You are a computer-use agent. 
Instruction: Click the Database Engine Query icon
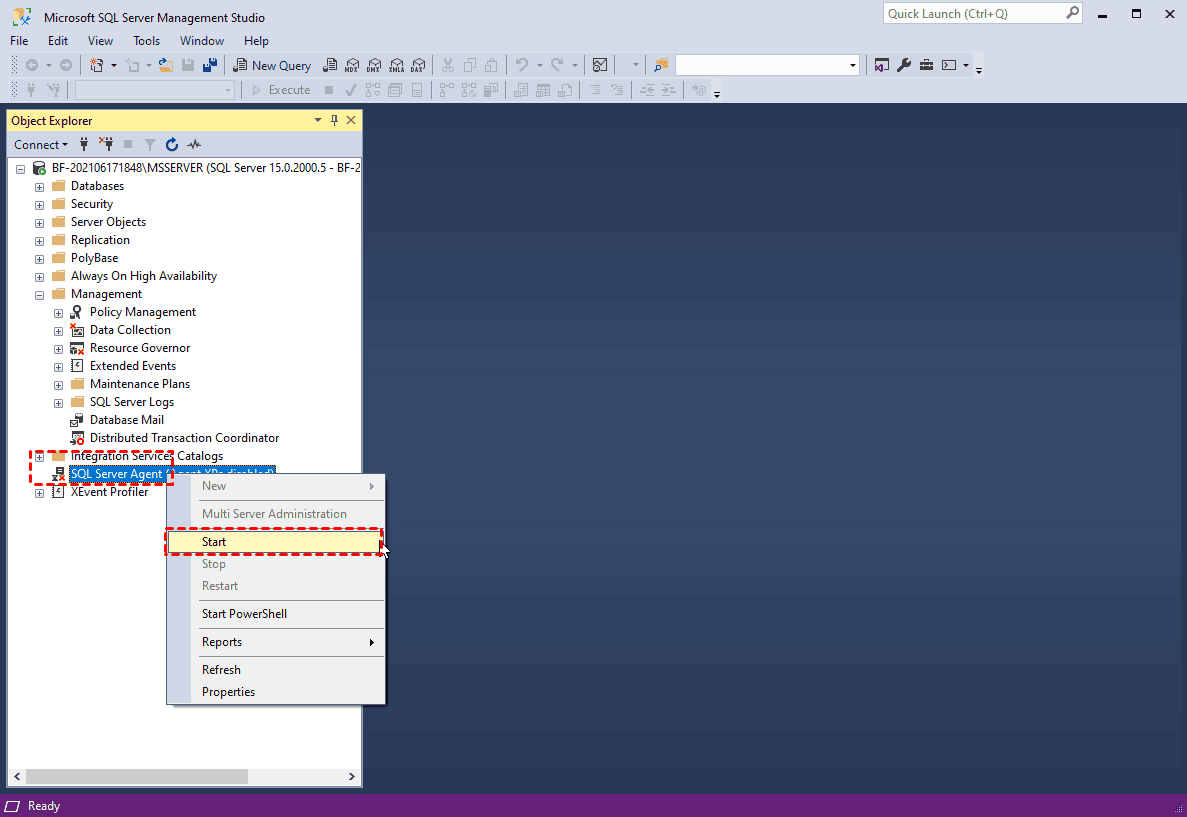click(330, 66)
